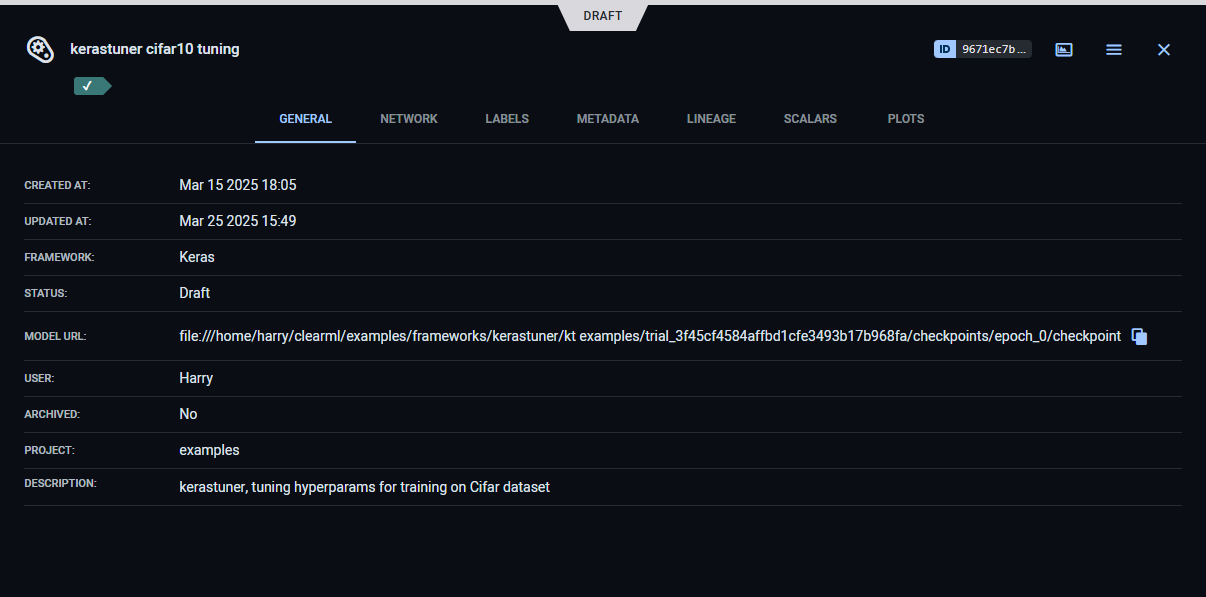
Task: Click the green checkmark tag
Action: click(90, 86)
